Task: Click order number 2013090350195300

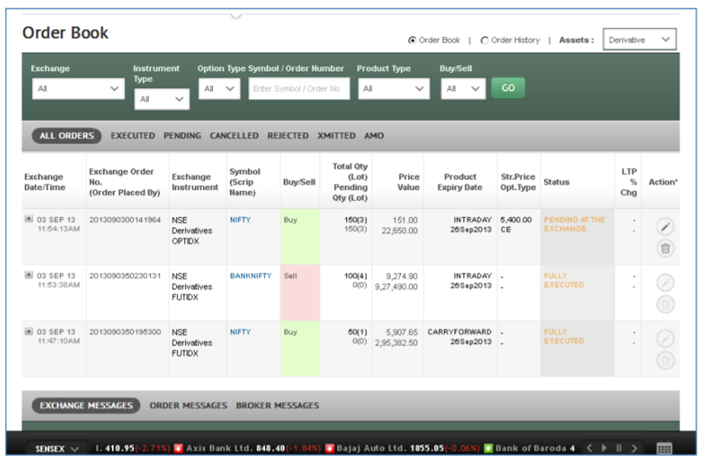Action: 125,332
